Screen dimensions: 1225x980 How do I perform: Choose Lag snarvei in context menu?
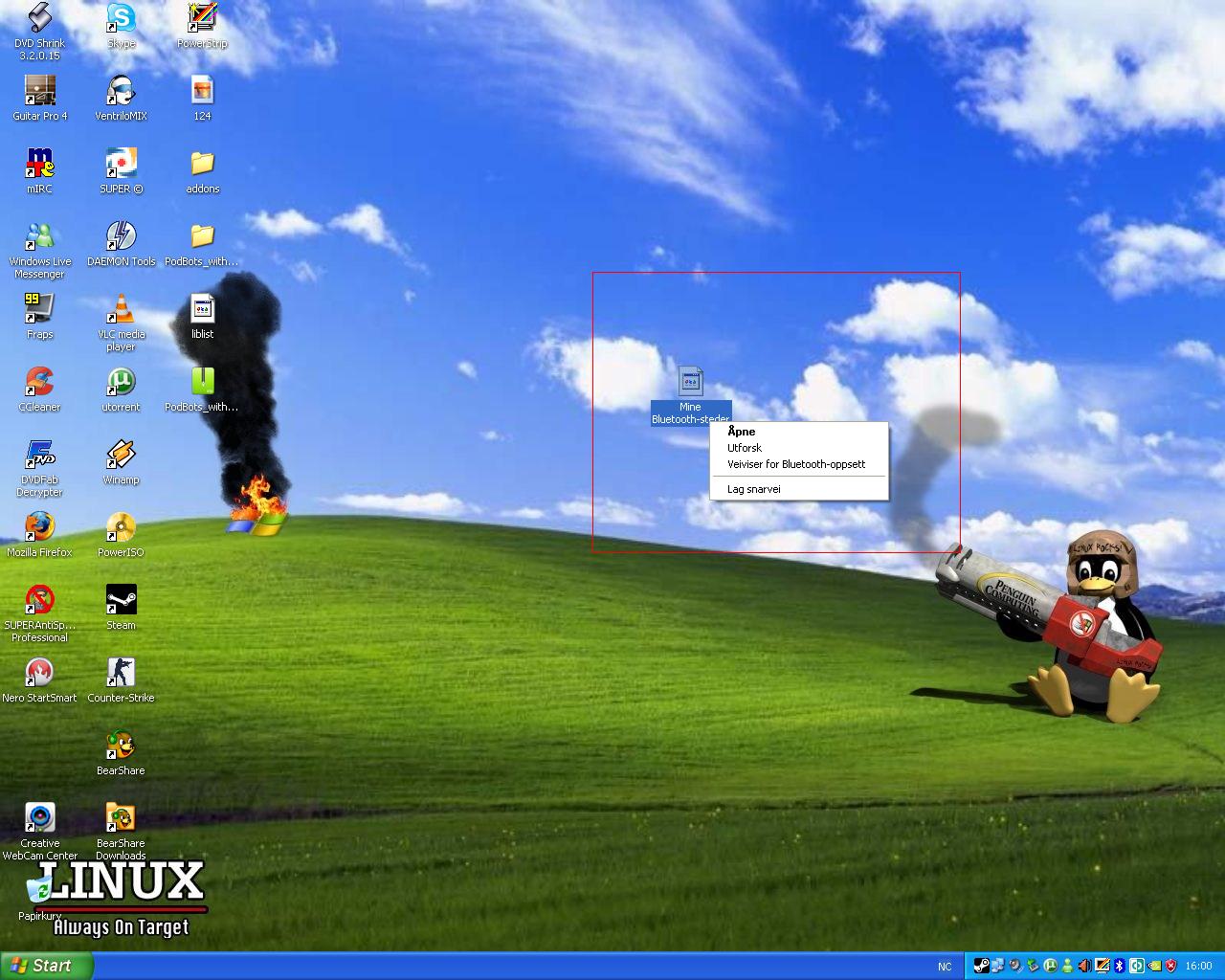799,489
